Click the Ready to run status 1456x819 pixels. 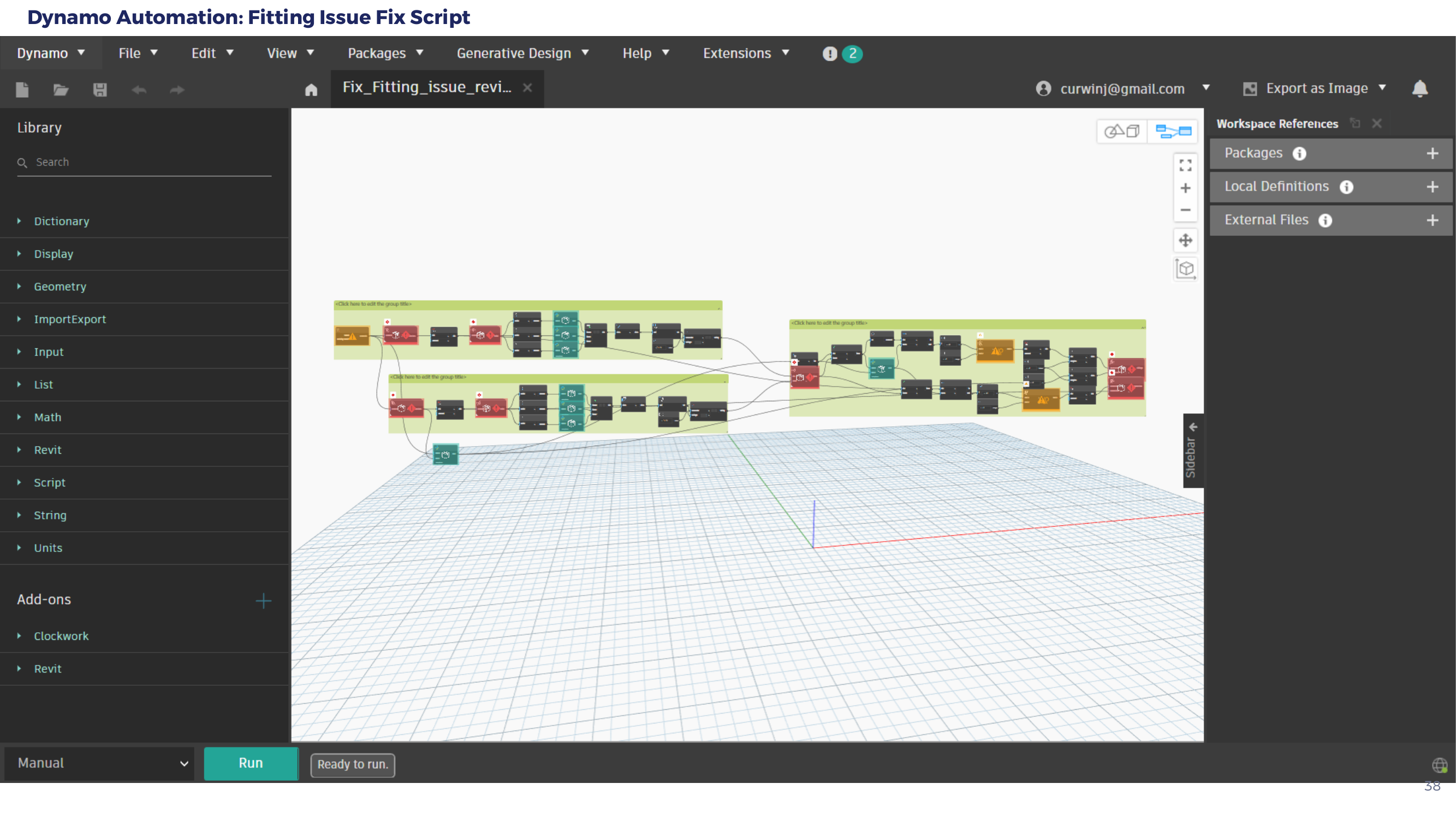pos(353,765)
